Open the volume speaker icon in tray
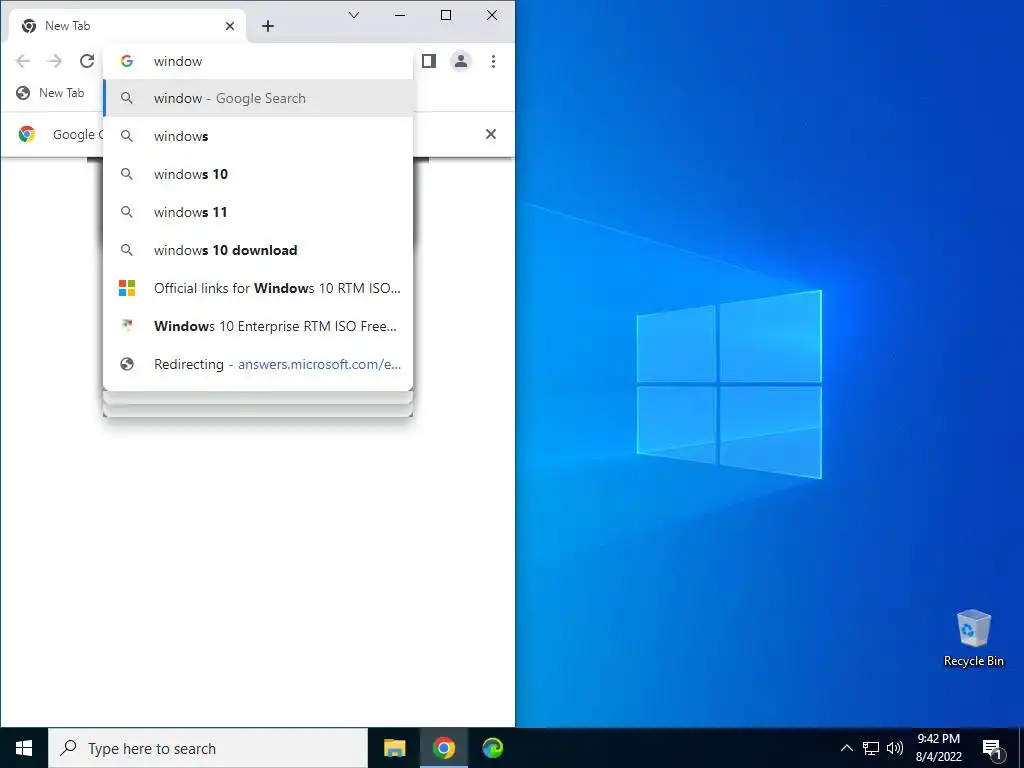Screen dimensions: 1024x768 [x=895, y=748]
